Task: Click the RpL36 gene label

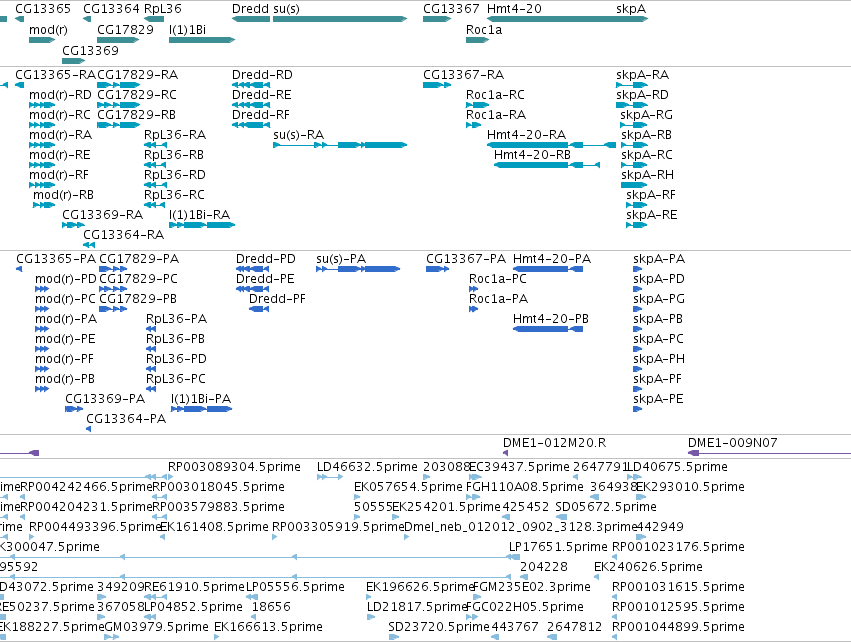Action: click(163, 9)
